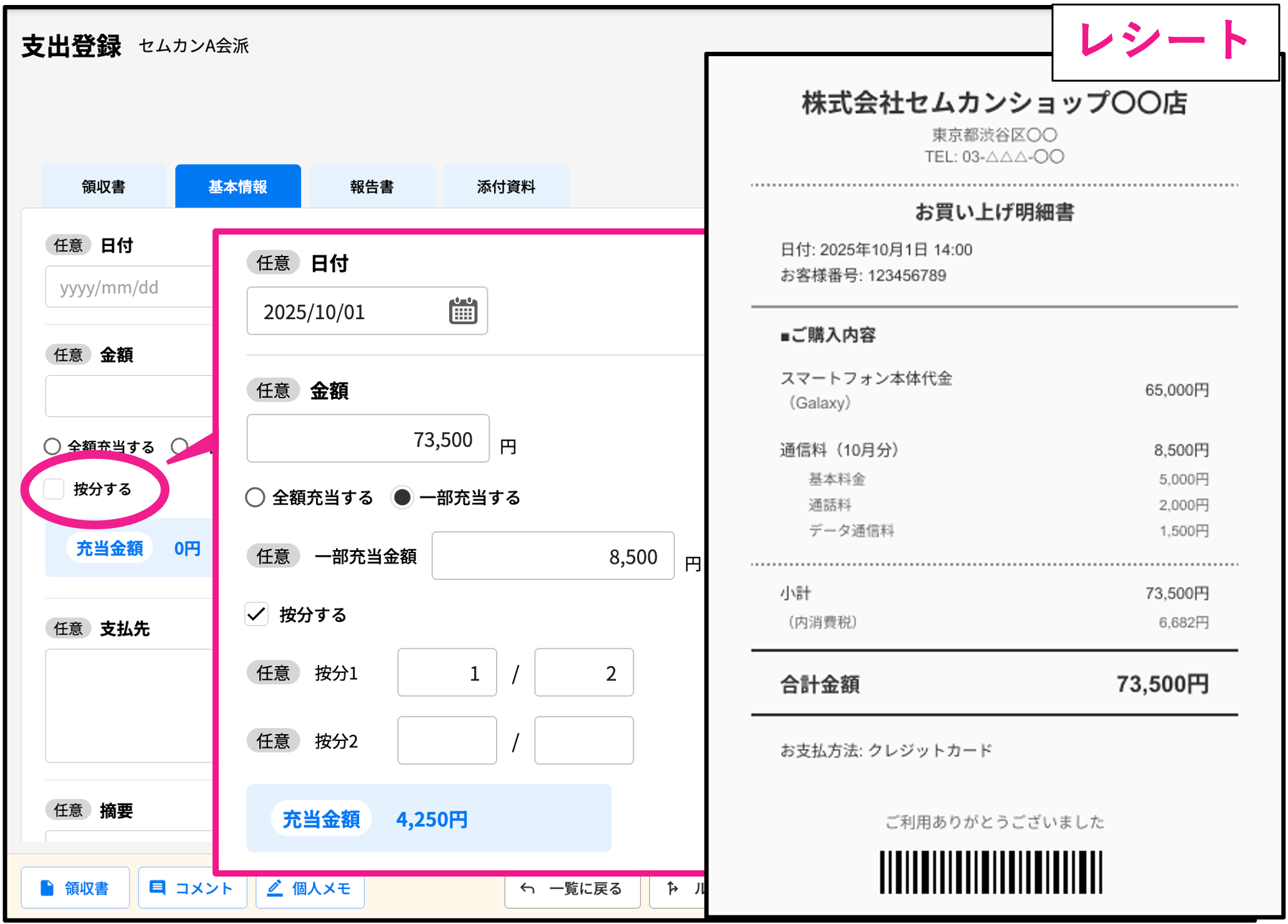Uncheck the checked 按分する checkbox
The image size is (1288, 924).
(x=257, y=614)
